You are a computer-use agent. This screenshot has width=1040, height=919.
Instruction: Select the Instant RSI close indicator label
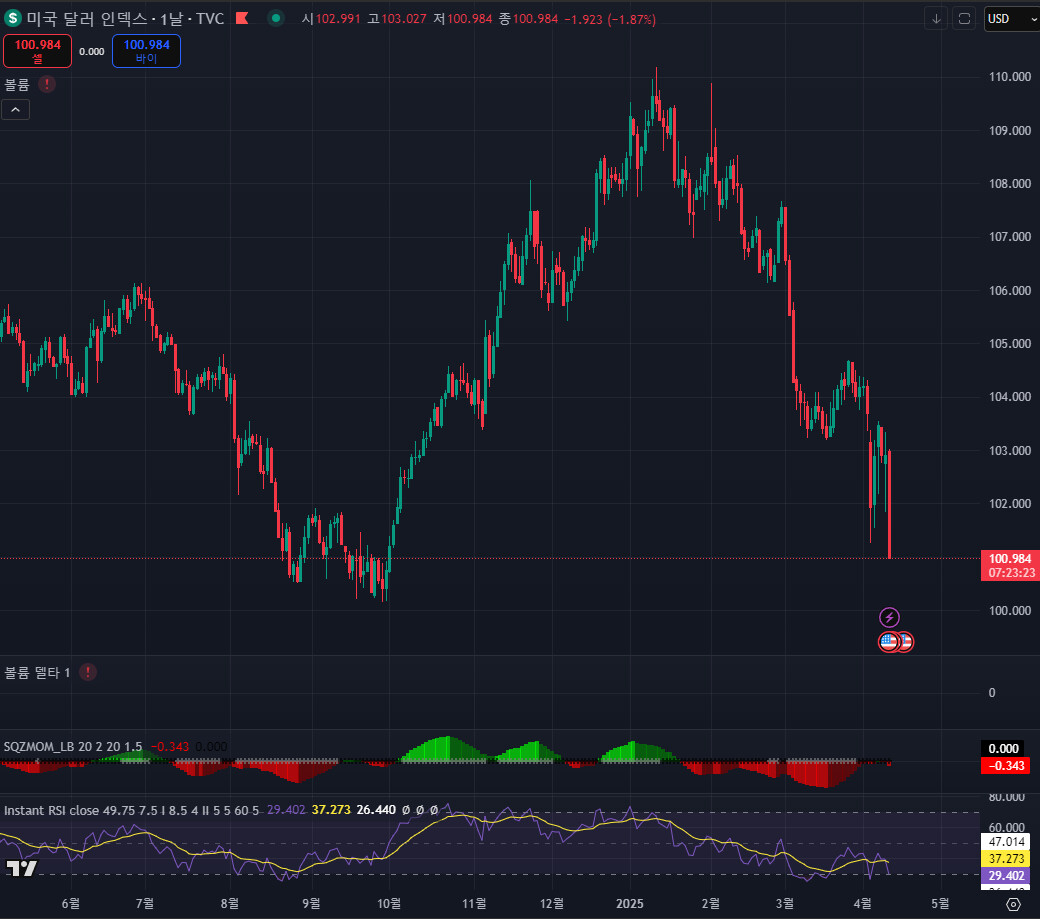pos(131,810)
